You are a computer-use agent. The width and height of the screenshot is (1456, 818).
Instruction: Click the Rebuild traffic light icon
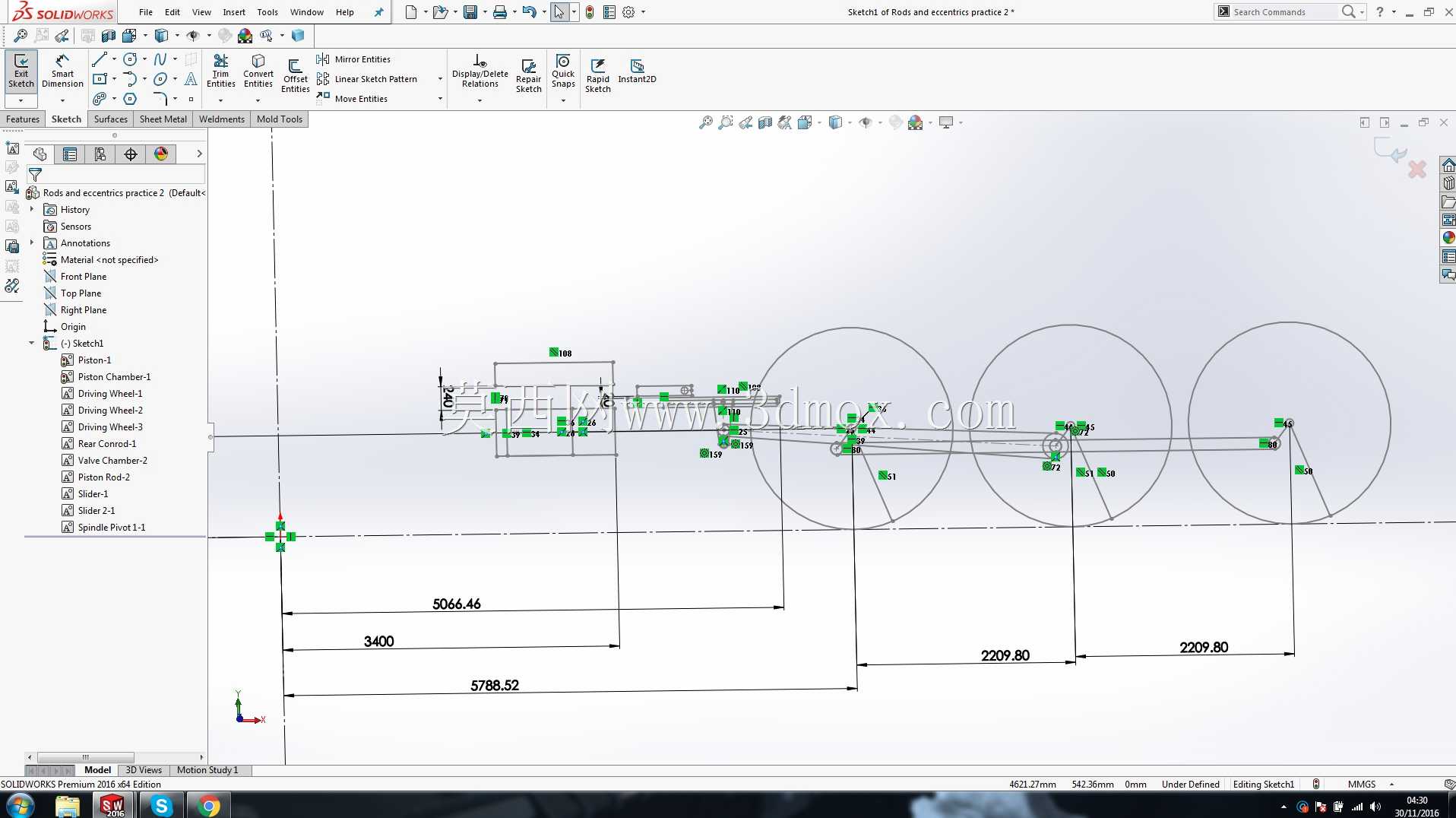589,12
